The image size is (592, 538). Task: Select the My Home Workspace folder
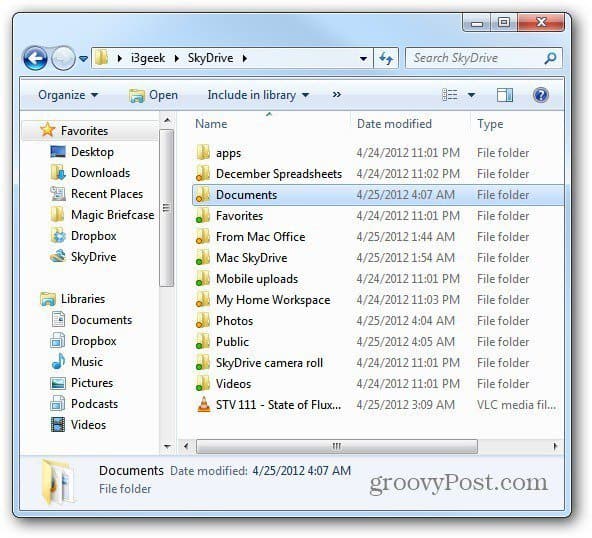[378, 300]
